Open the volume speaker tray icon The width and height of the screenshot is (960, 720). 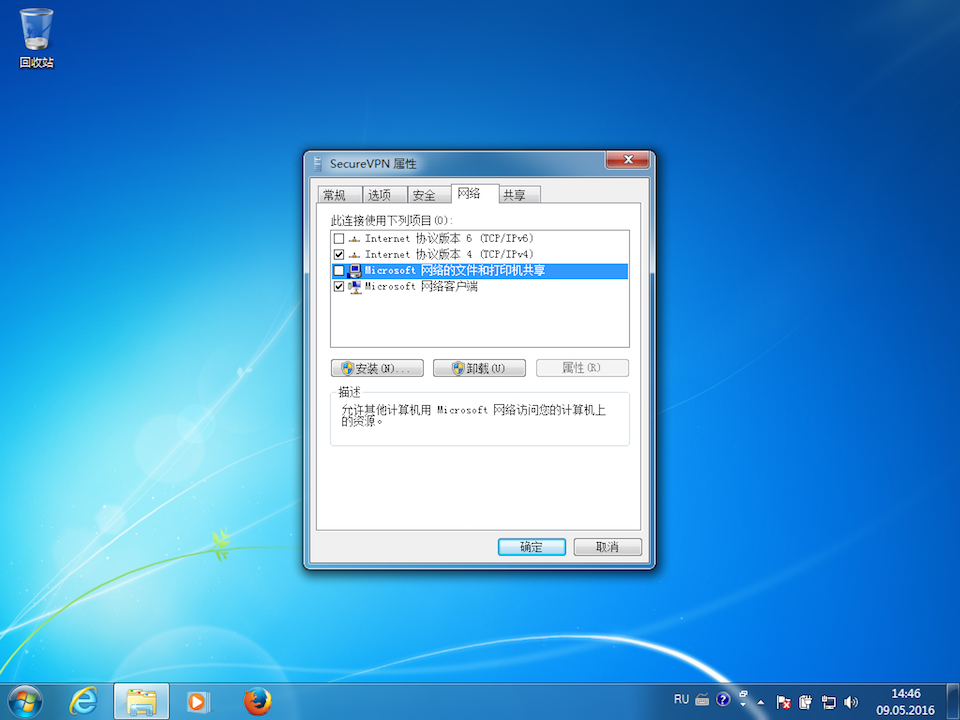(851, 702)
